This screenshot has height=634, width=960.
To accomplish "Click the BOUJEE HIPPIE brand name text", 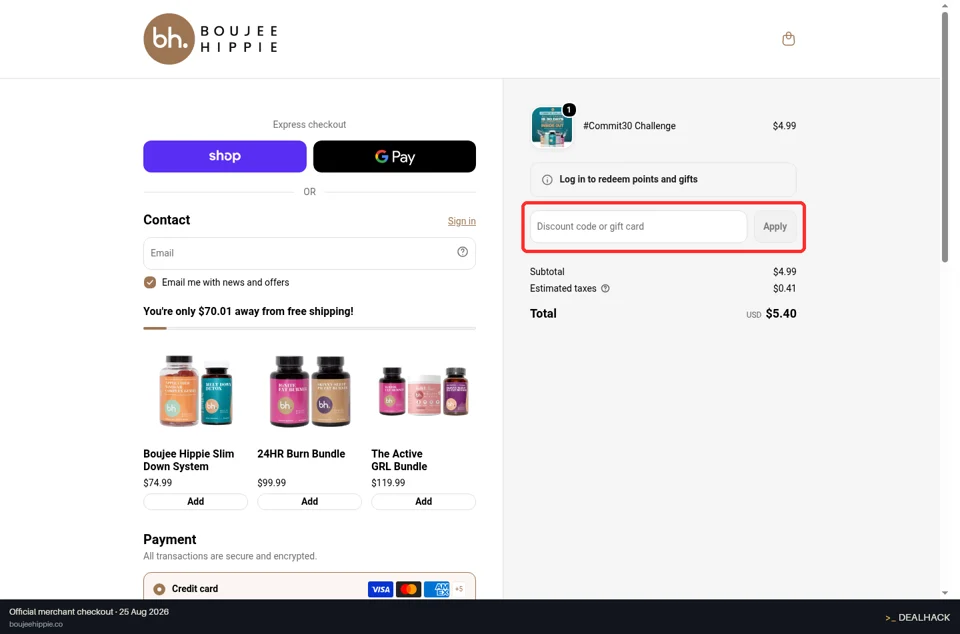I will [239, 39].
